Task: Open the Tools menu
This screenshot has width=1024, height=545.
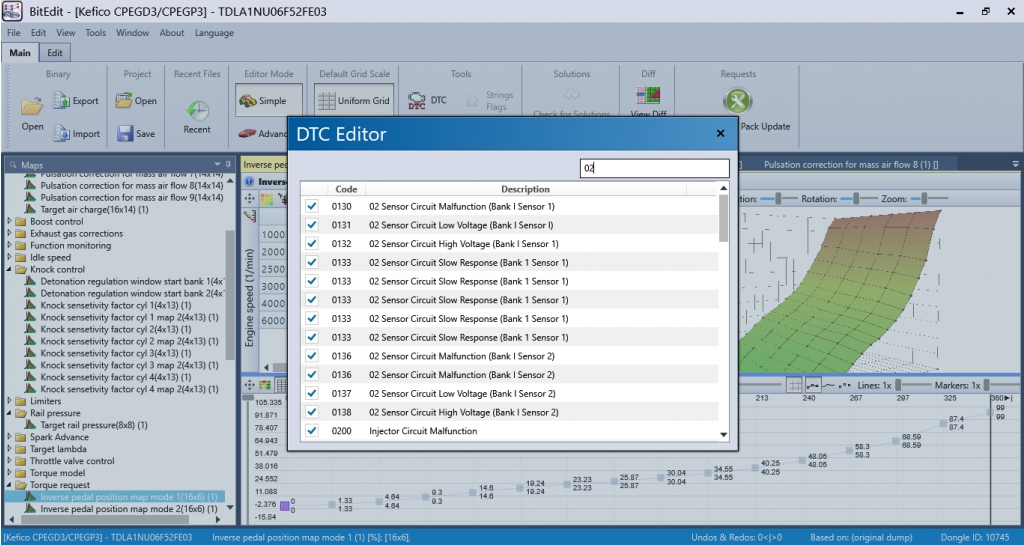Action: point(96,33)
